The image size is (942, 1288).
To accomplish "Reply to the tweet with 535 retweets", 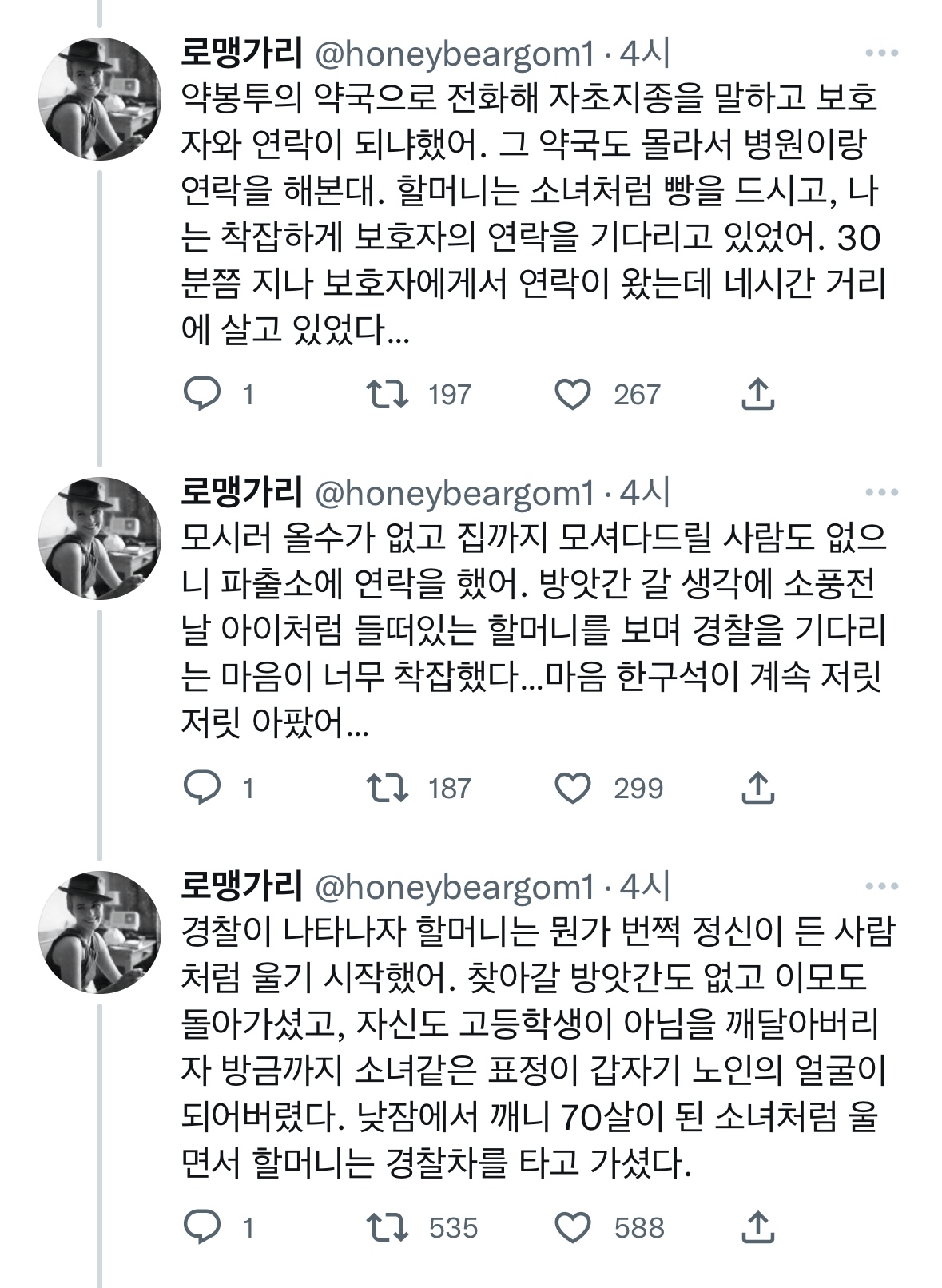I will 202,1227.
